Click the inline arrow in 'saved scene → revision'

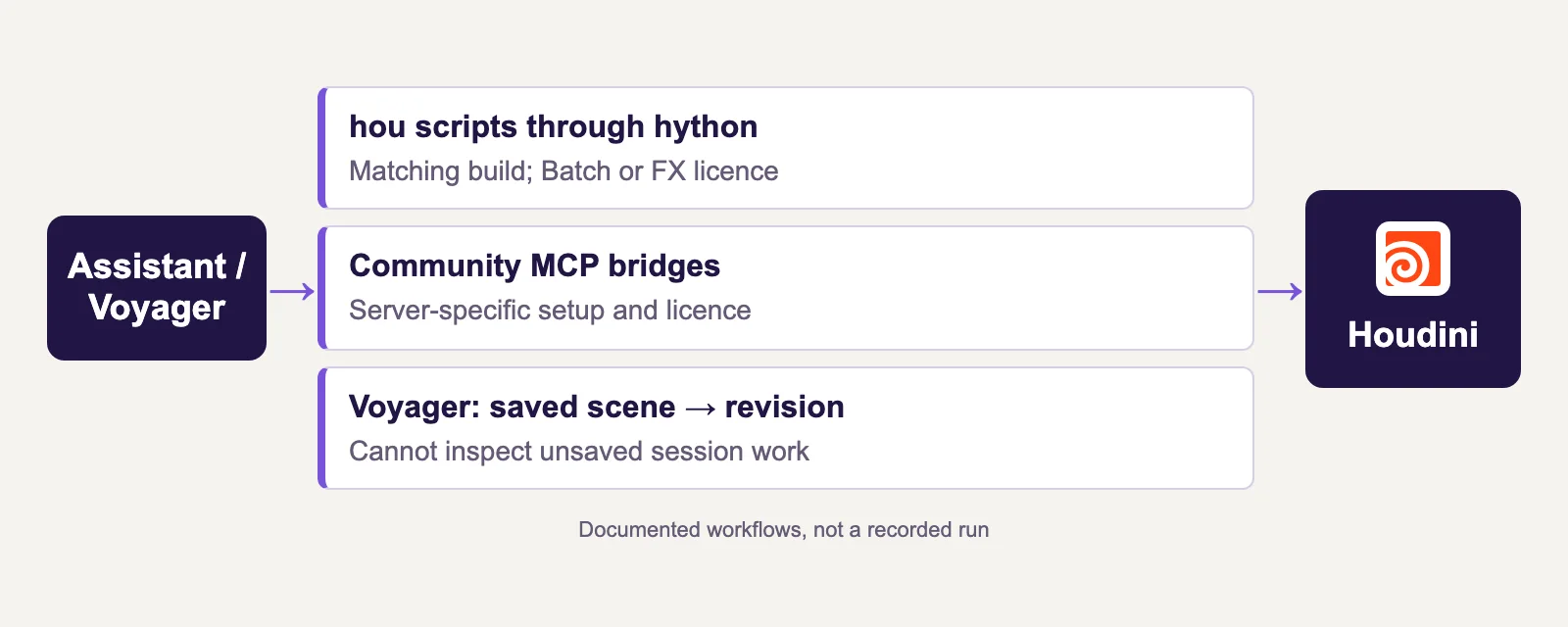[700, 409]
